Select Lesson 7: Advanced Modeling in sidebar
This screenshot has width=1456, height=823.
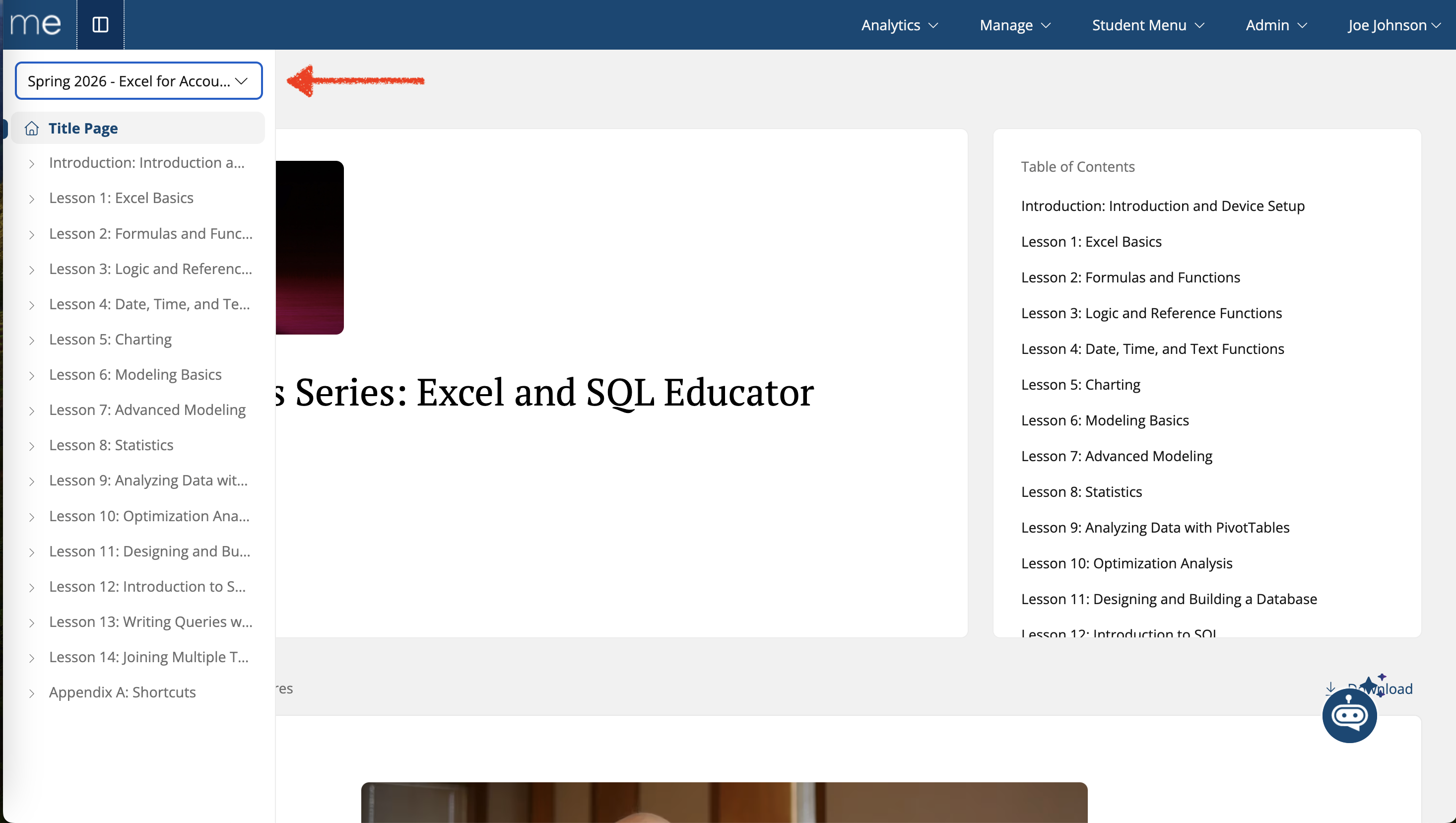point(147,410)
